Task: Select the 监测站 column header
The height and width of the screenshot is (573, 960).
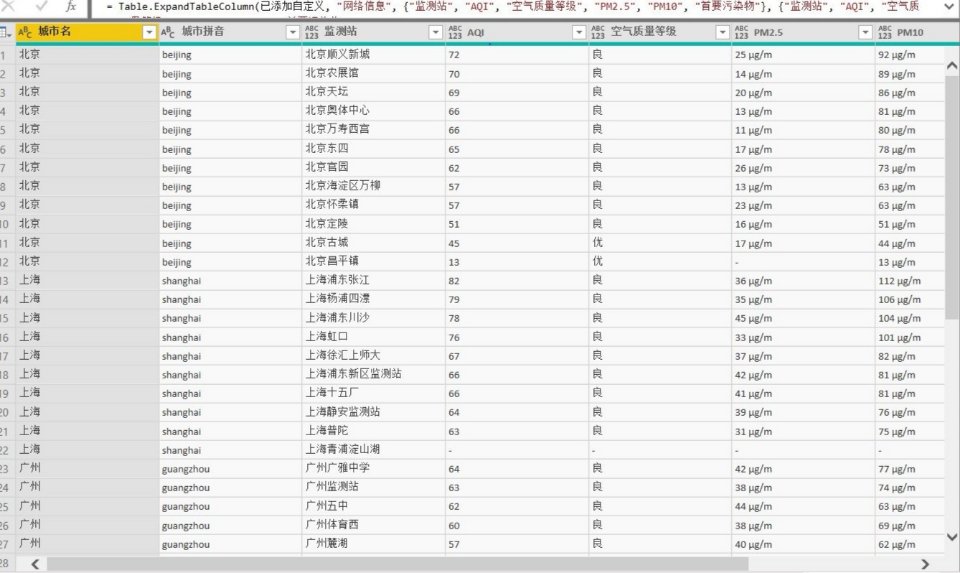Action: (x=373, y=32)
